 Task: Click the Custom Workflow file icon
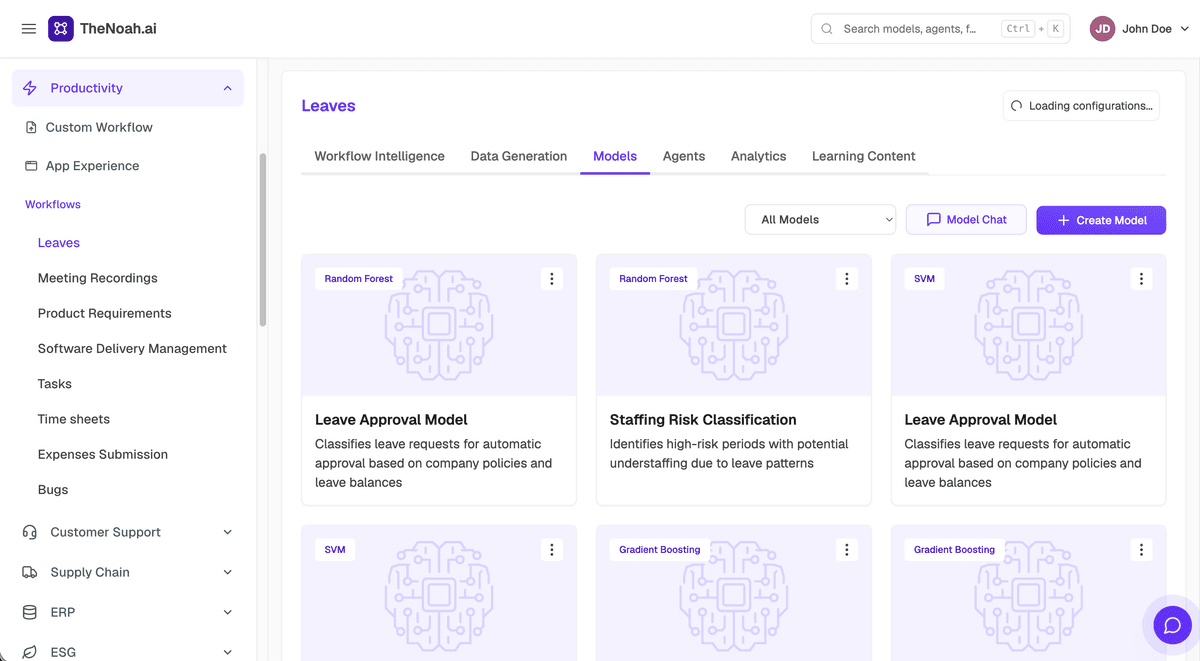tap(31, 127)
